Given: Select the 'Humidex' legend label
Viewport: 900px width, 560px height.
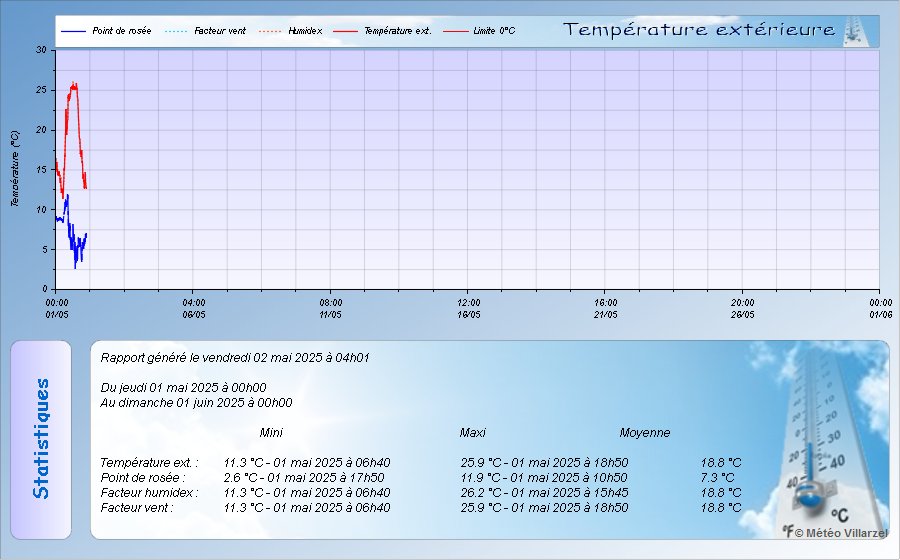Looking at the screenshot, I should [305, 31].
